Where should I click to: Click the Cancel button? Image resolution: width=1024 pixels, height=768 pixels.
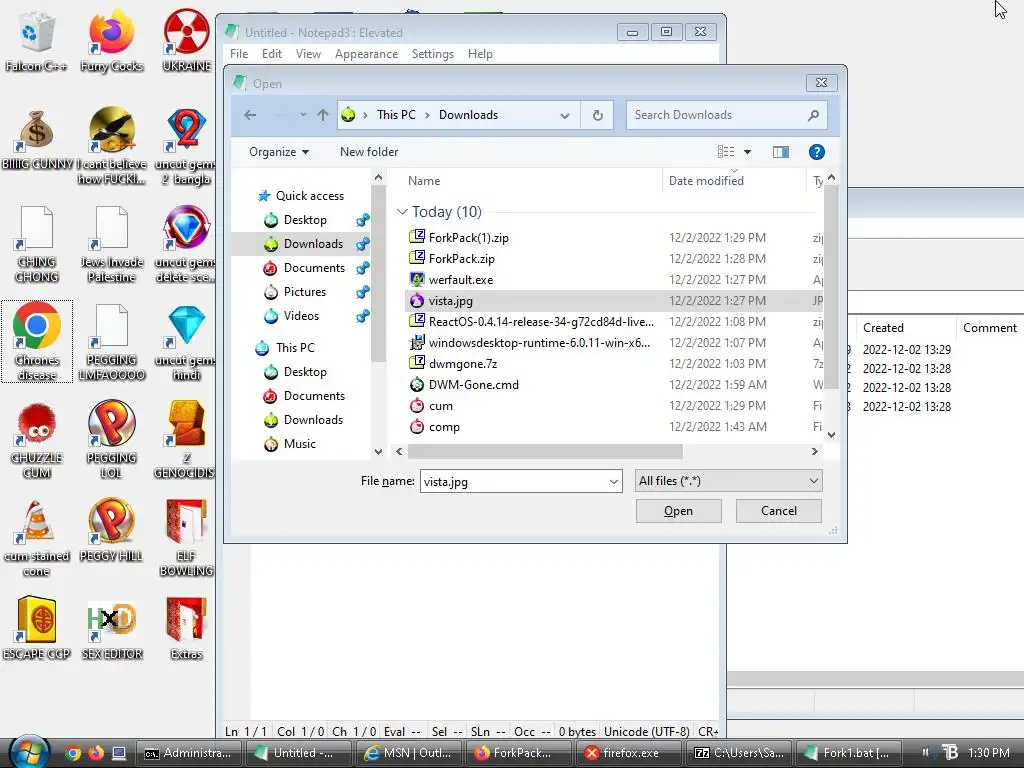(778, 511)
